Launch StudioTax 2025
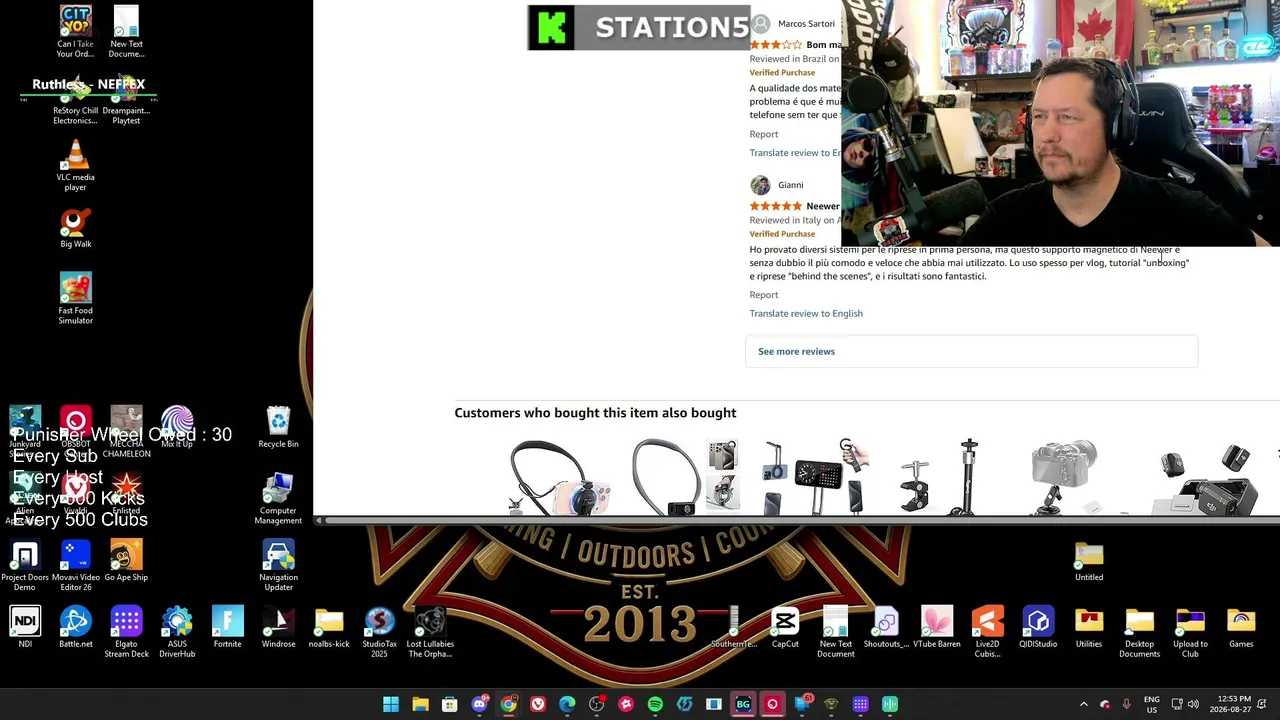Screen dimensions: 1280x720 [x=379, y=632]
